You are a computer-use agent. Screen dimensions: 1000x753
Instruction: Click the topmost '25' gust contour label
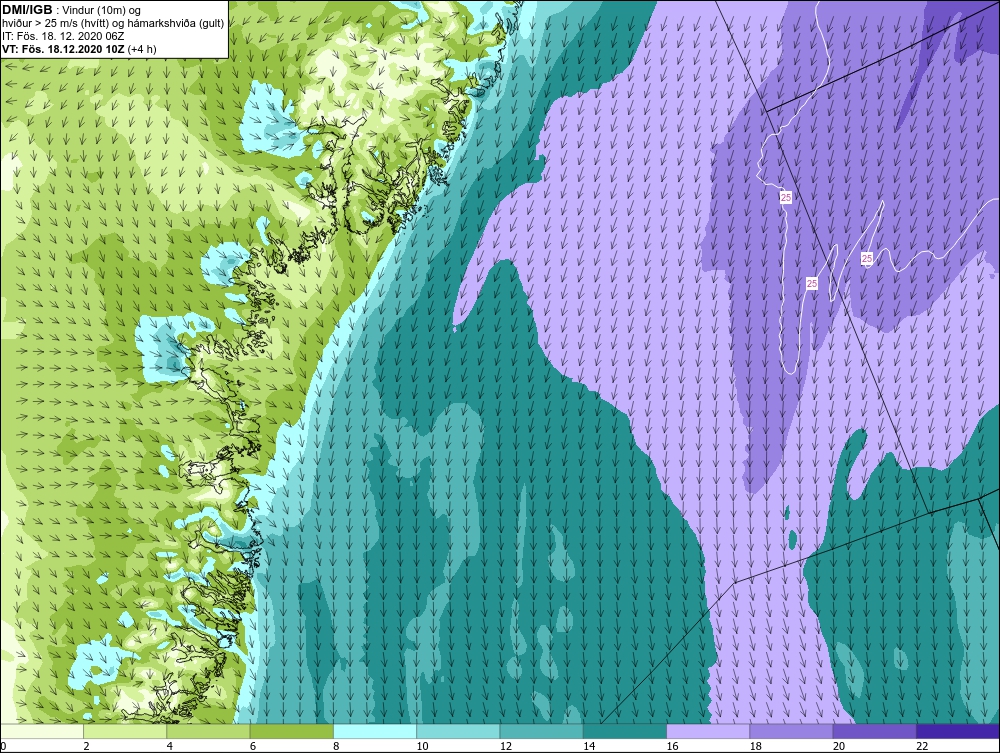(786, 198)
